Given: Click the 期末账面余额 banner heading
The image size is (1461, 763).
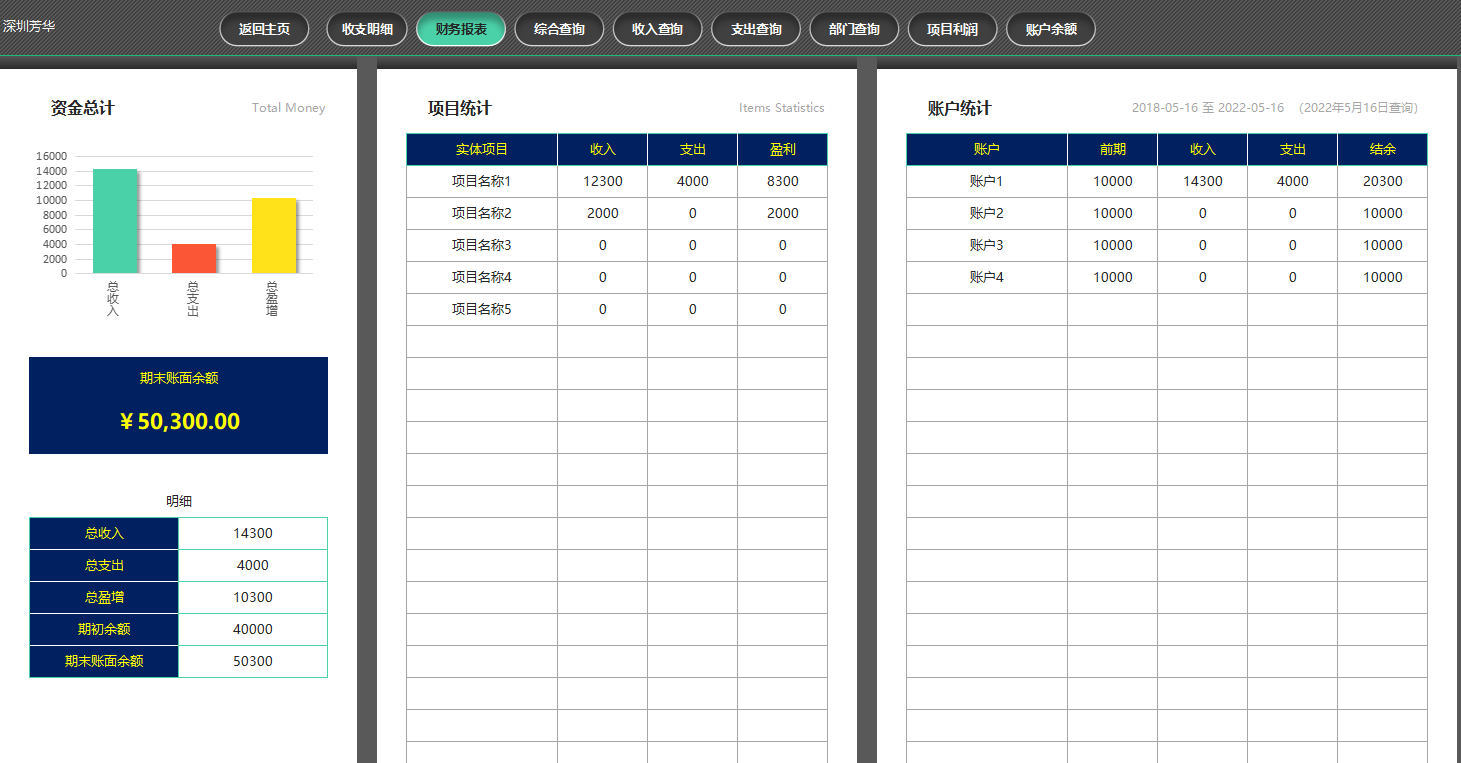Looking at the screenshot, I should [x=179, y=378].
